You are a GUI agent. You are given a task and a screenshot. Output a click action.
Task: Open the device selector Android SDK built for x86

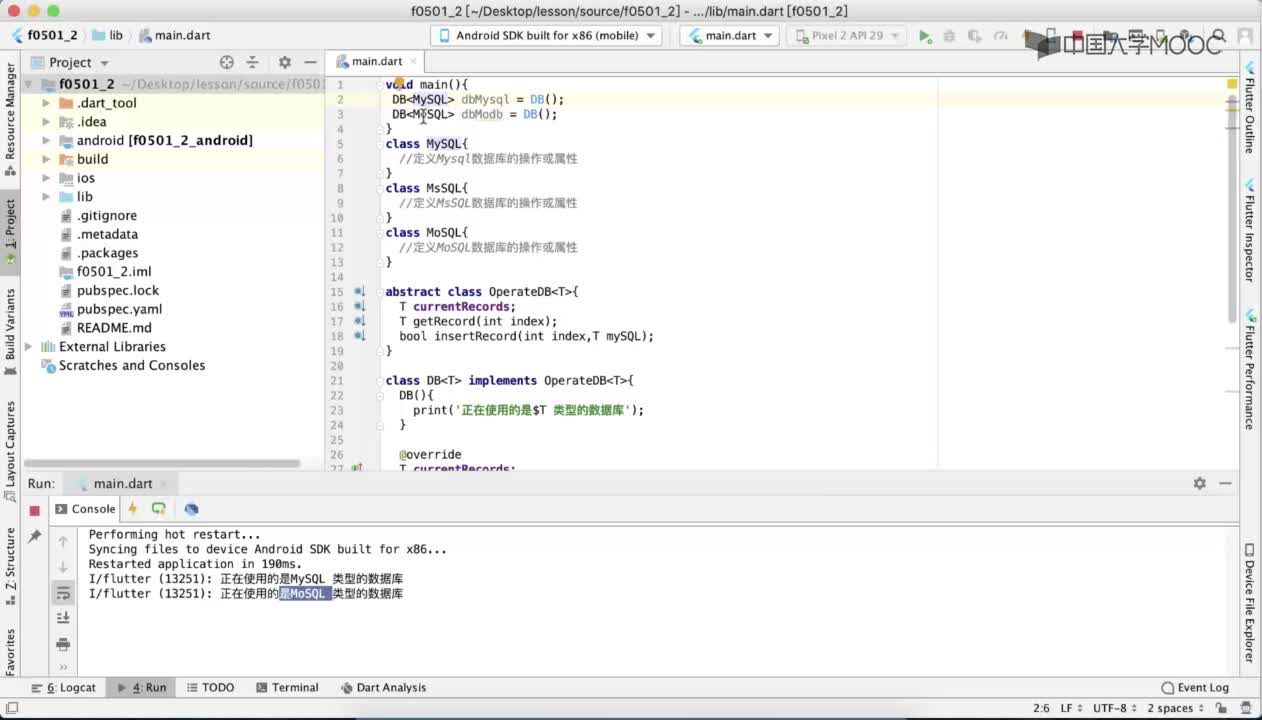point(546,35)
